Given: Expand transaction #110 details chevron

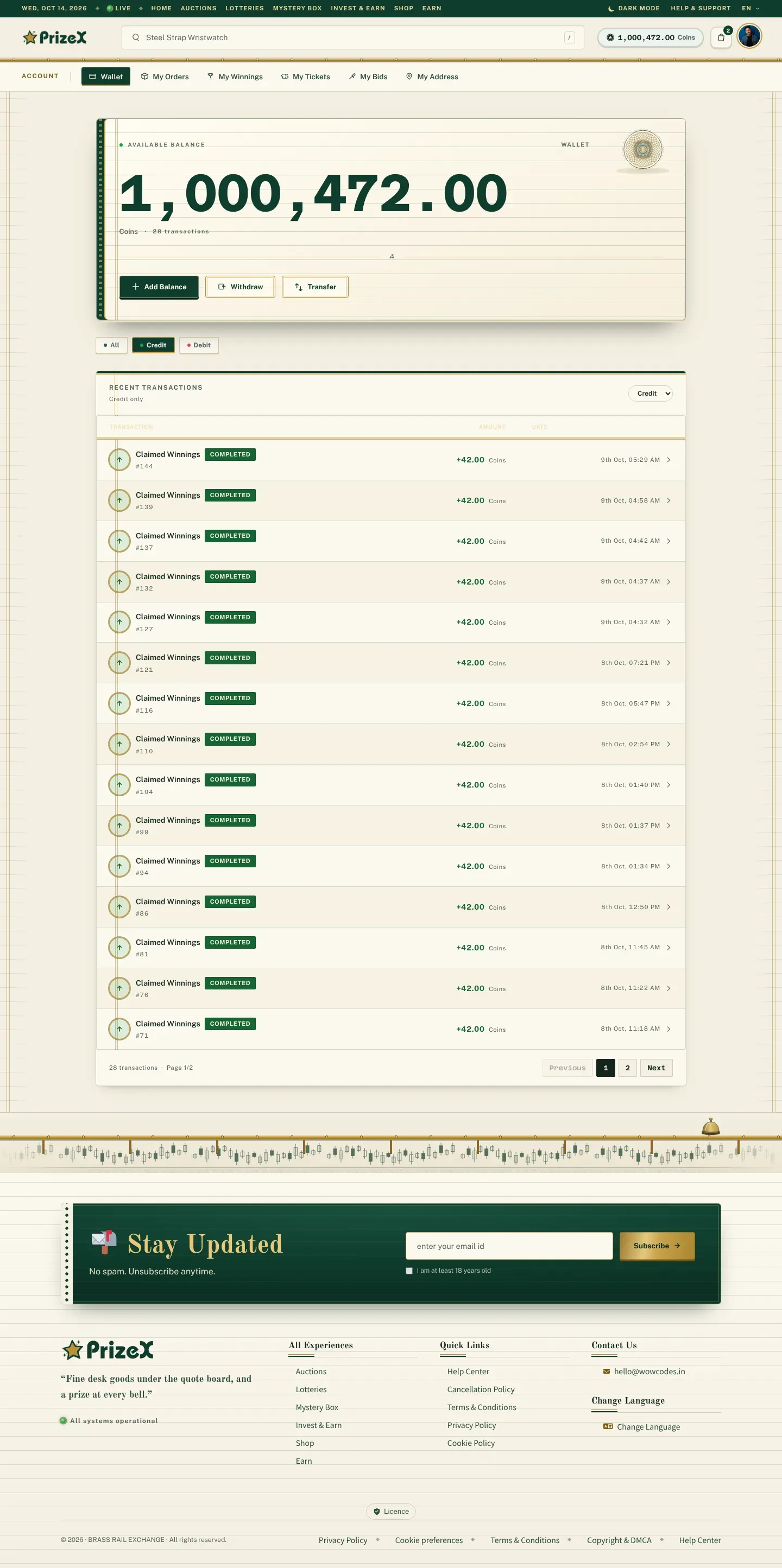Looking at the screenshot, I should tap(669, 744).
